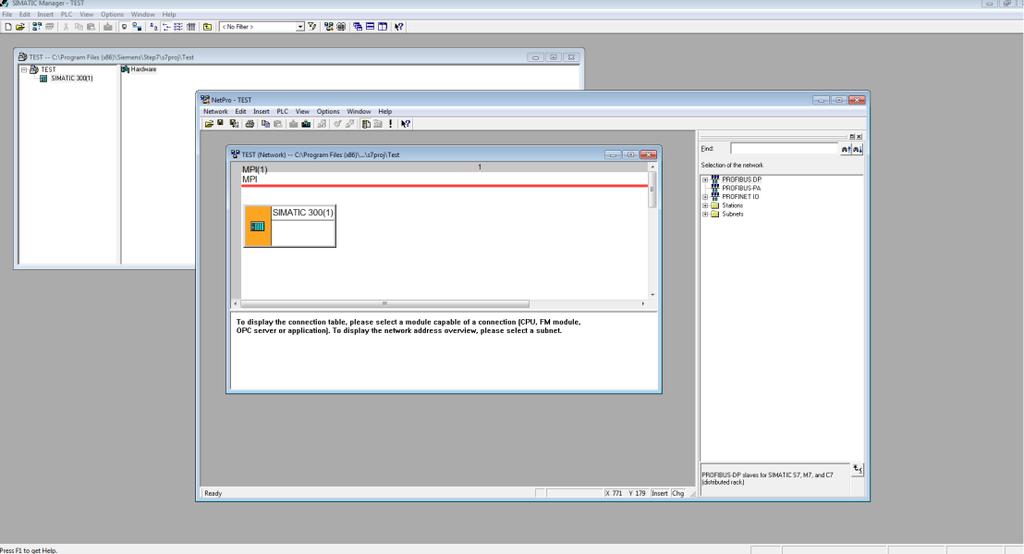
Task: Click MPI(1) subnet name label
Action: tap(255, 169)
